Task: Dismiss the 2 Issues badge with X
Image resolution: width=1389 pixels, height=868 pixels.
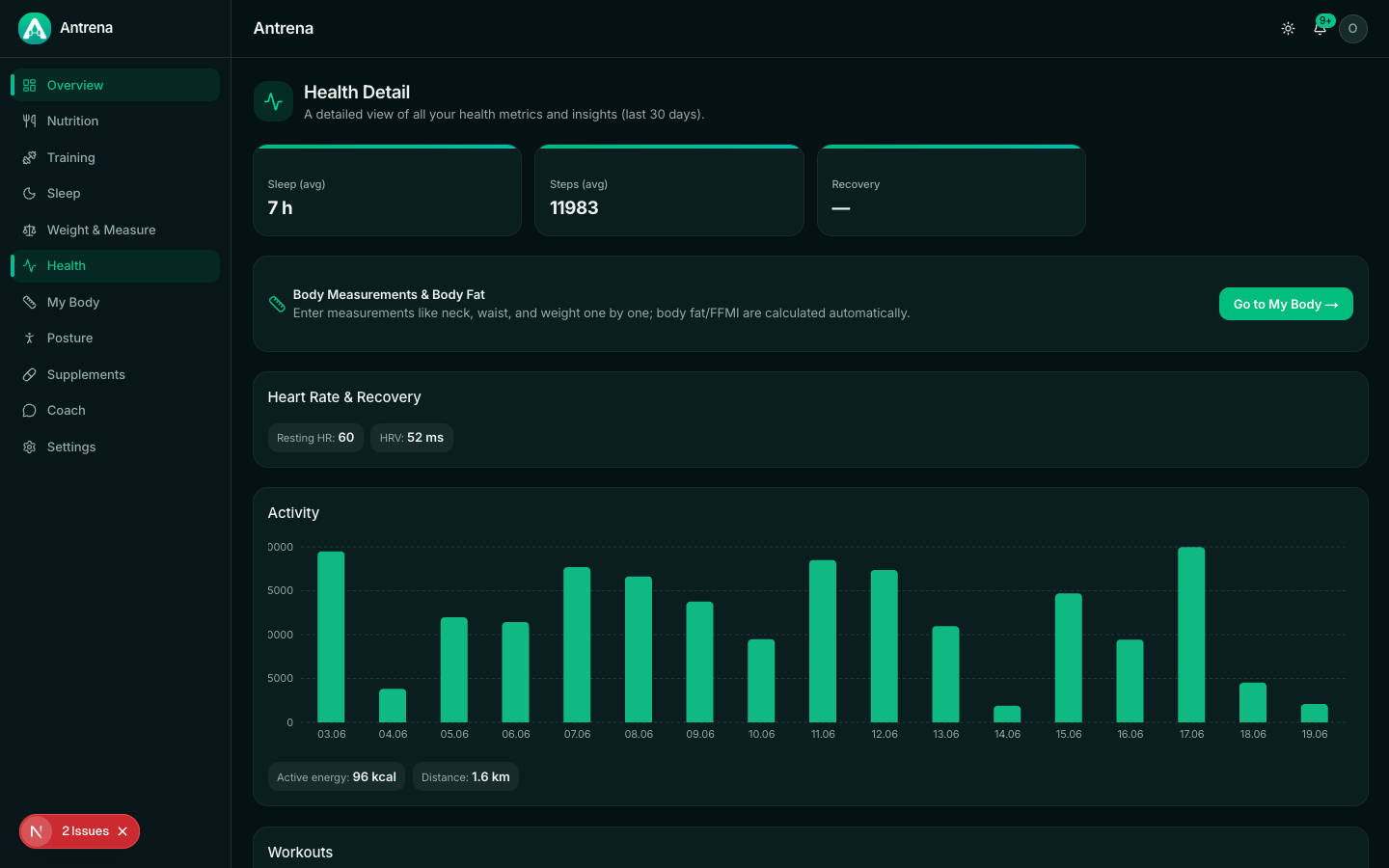Action: tap(123, 831)
